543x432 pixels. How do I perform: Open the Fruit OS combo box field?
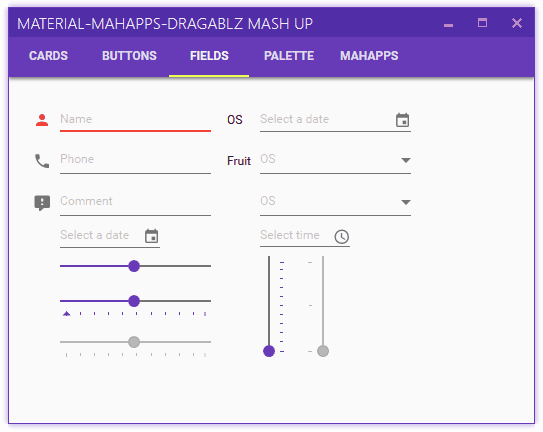(335, 160)
